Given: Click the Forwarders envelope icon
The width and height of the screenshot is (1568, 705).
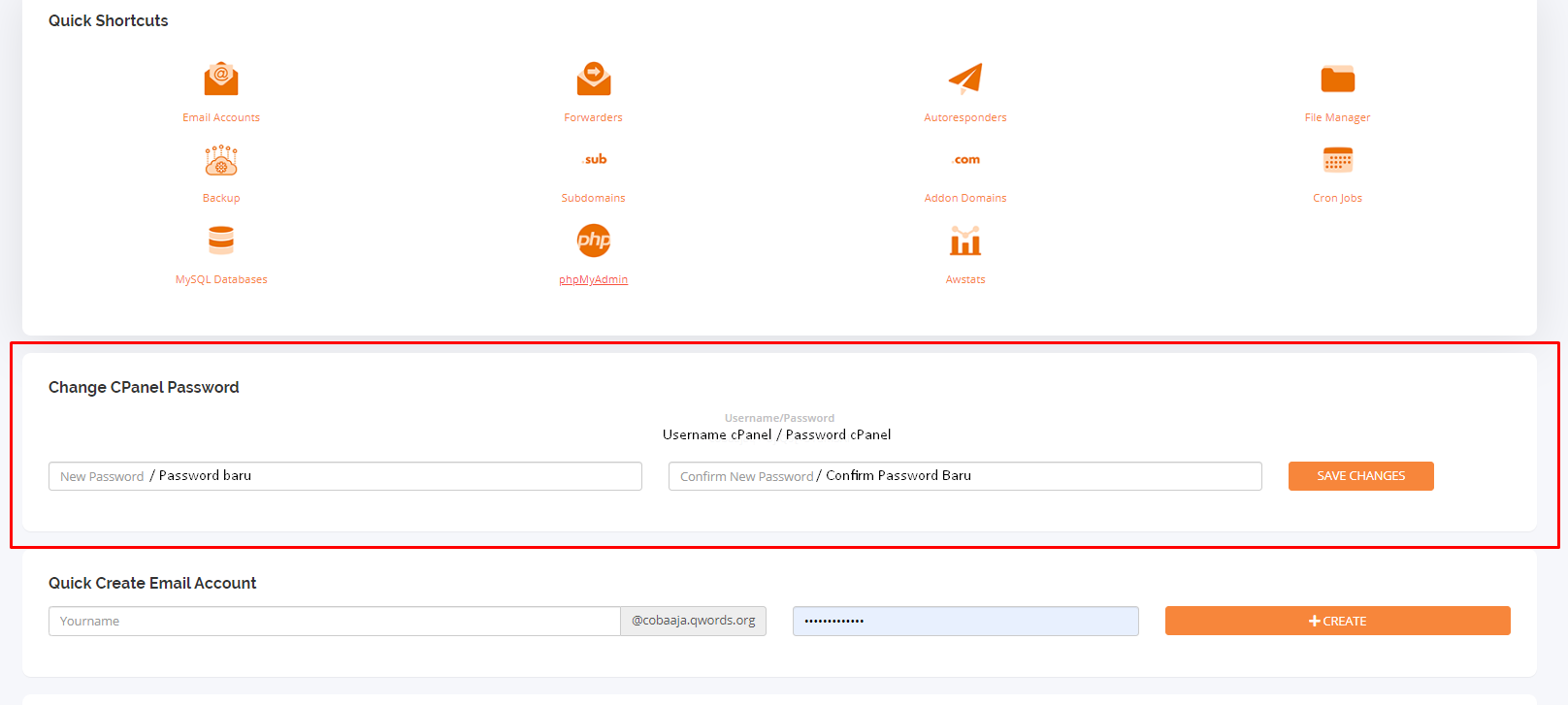Looking at the screenshot, I should click(593, 79).
